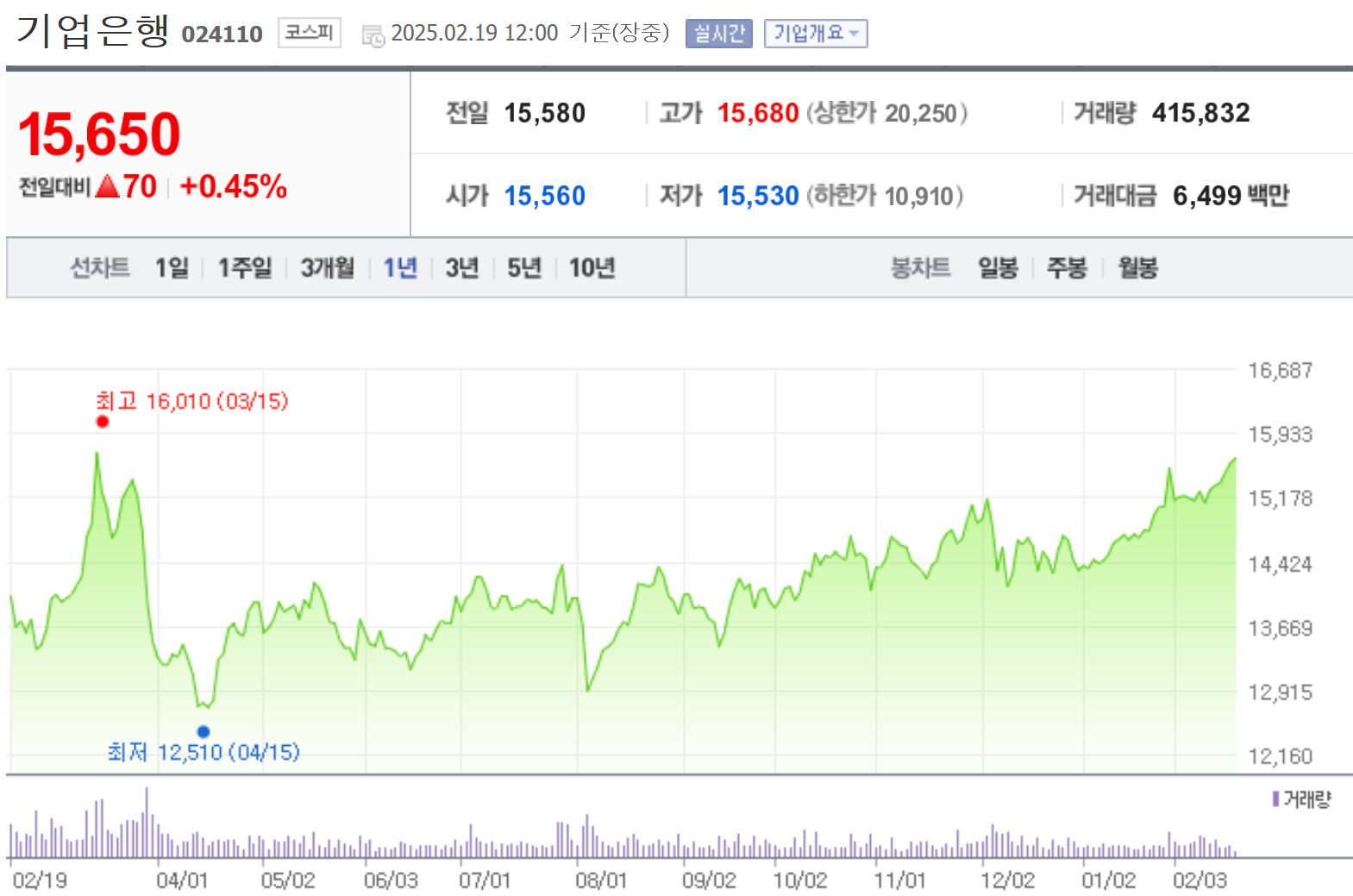1353x896 pixels.
Task: Click the purple 거래량 legend marker
Action: [x=1275, y=799]
